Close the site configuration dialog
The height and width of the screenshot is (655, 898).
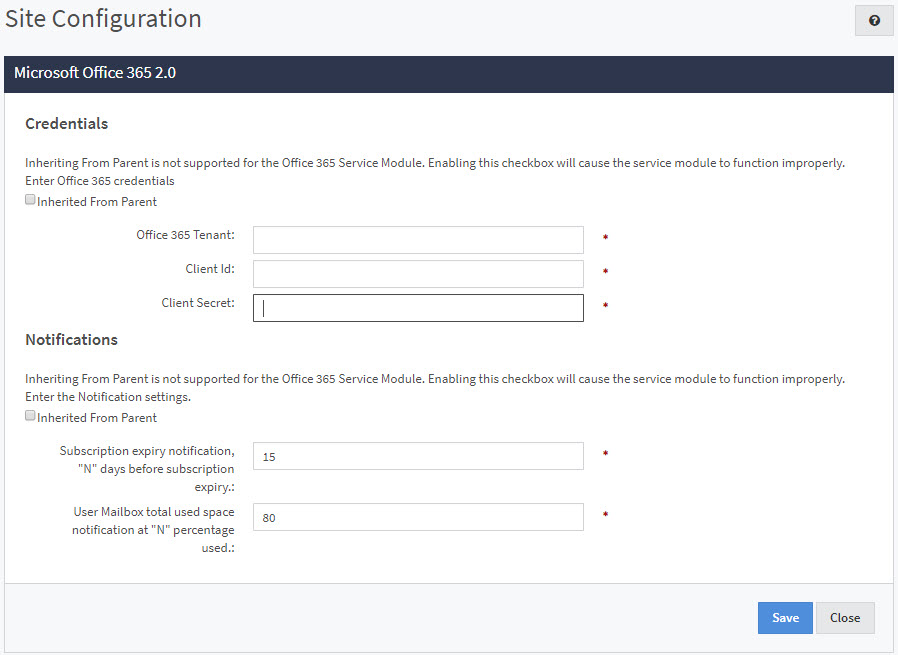[x=845, y=618]
